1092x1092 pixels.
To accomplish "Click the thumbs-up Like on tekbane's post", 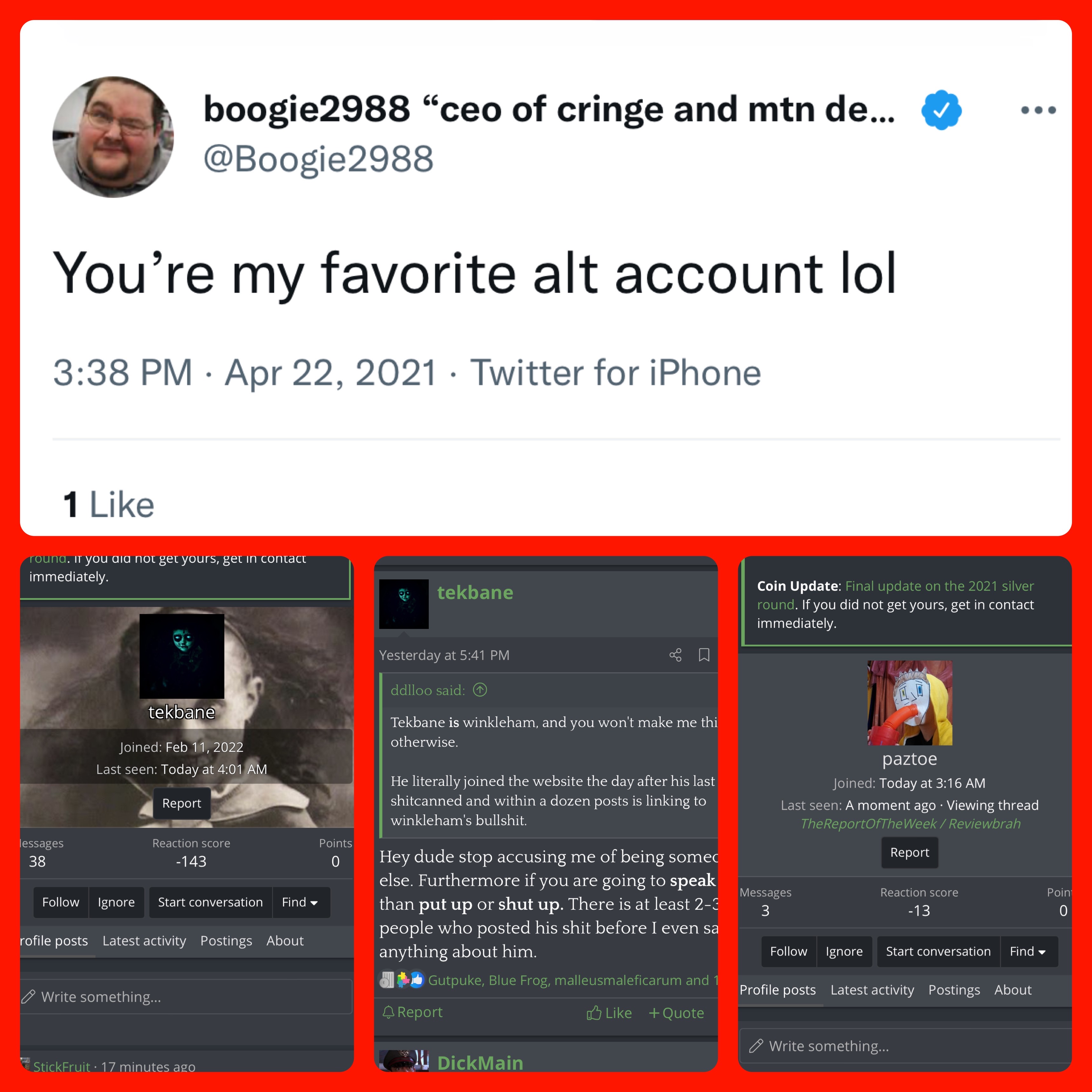I will click(609, 1013).
